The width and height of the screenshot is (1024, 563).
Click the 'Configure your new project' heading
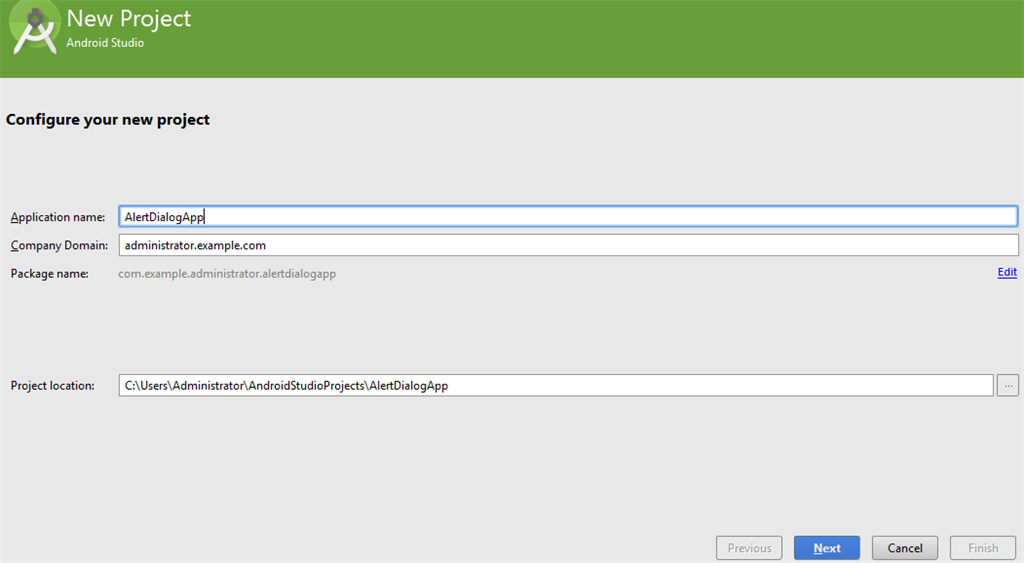[x=108, y=120]
